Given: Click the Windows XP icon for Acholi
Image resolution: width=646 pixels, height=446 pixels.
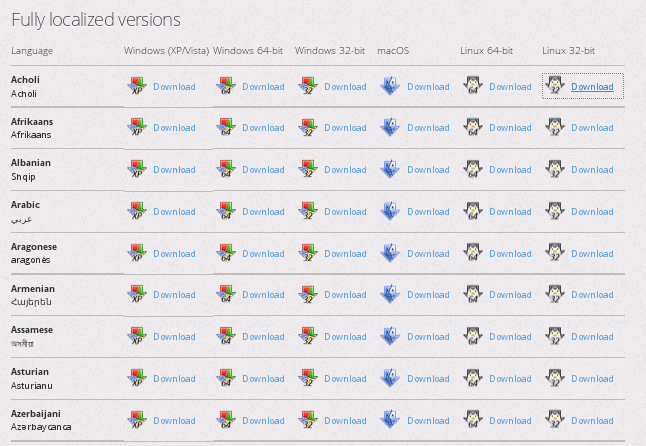Looking at the screenshot, I should [136, 87].
